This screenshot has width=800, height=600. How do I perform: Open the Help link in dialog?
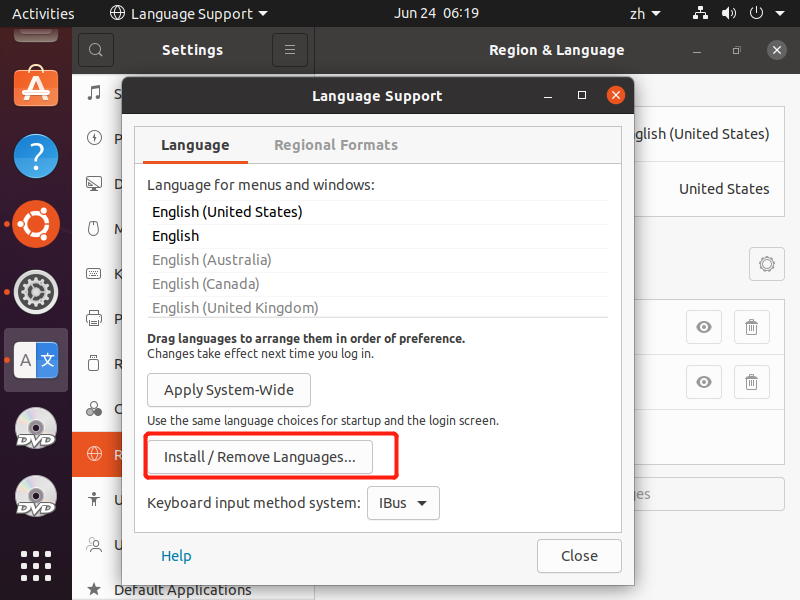click(x=176, y=556)
